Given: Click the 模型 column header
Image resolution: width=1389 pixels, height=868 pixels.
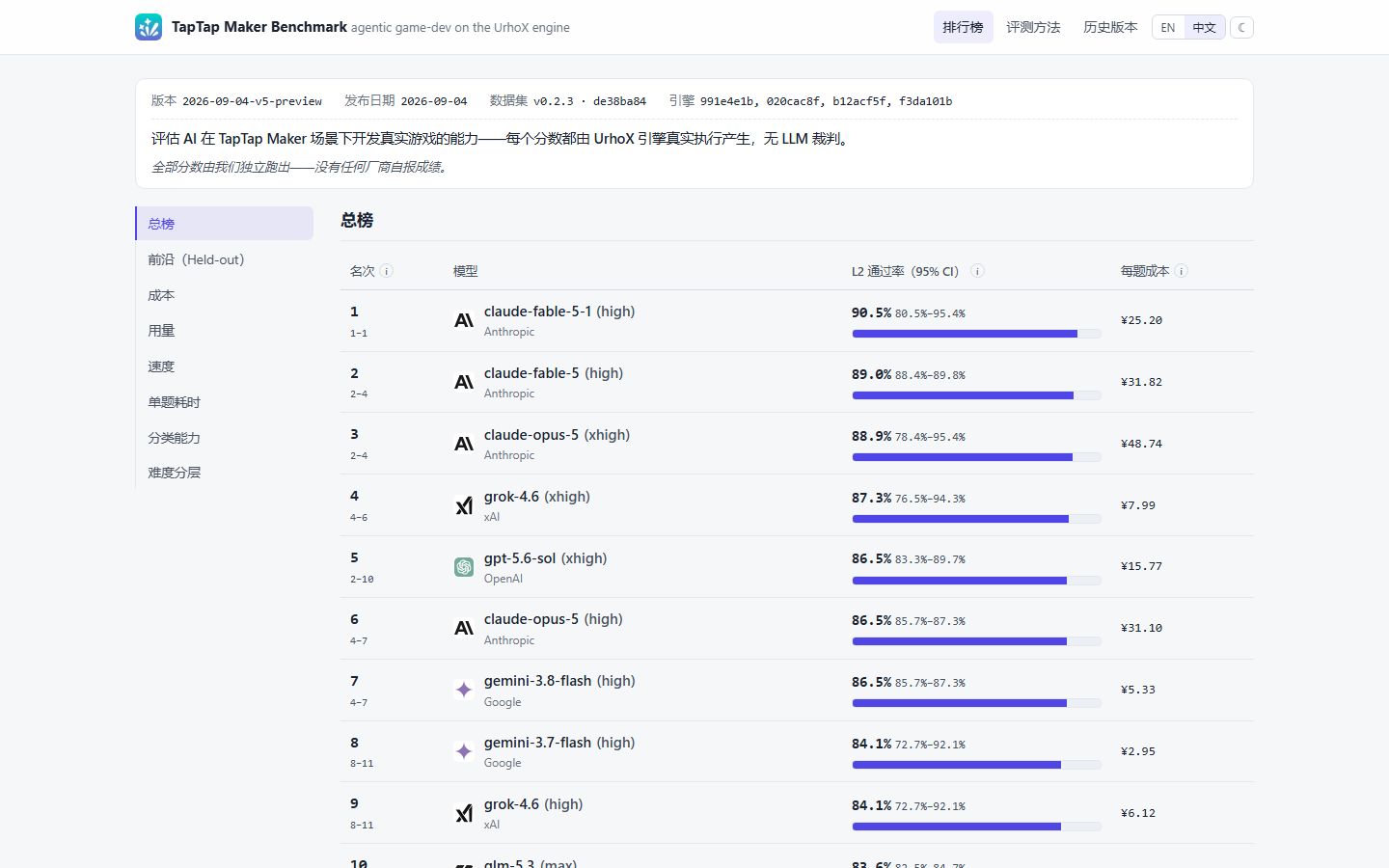Looking at the screenshot, I should 466,271.
